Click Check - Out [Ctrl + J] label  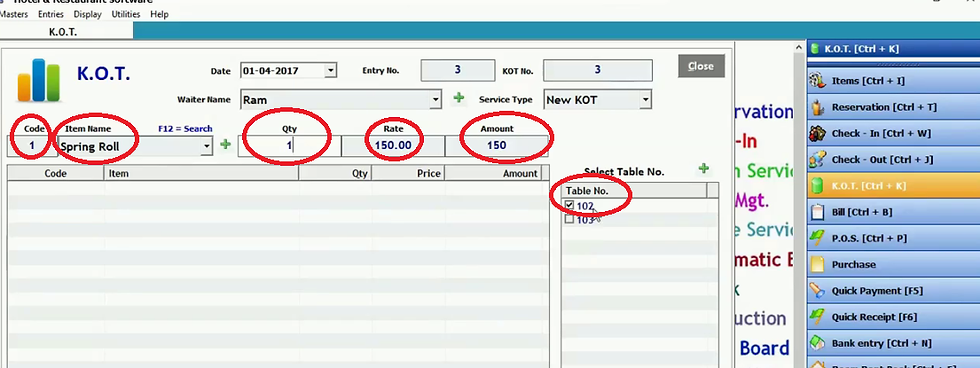(882, 159)
